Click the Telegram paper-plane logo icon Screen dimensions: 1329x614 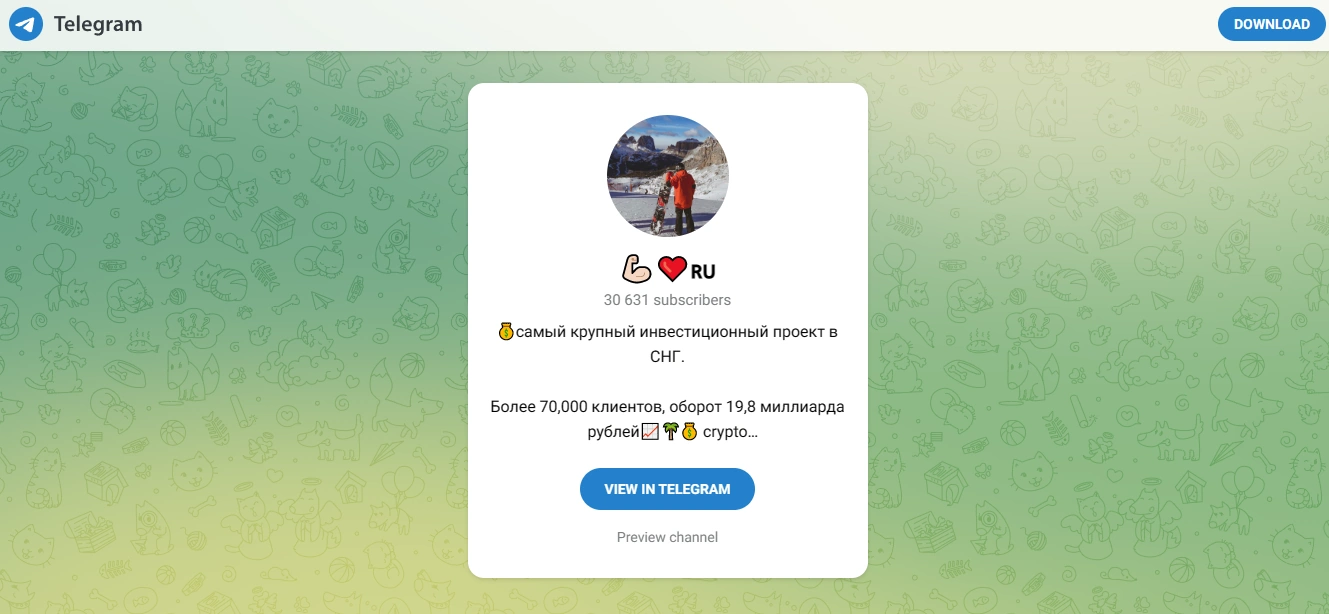coord(25,24)
